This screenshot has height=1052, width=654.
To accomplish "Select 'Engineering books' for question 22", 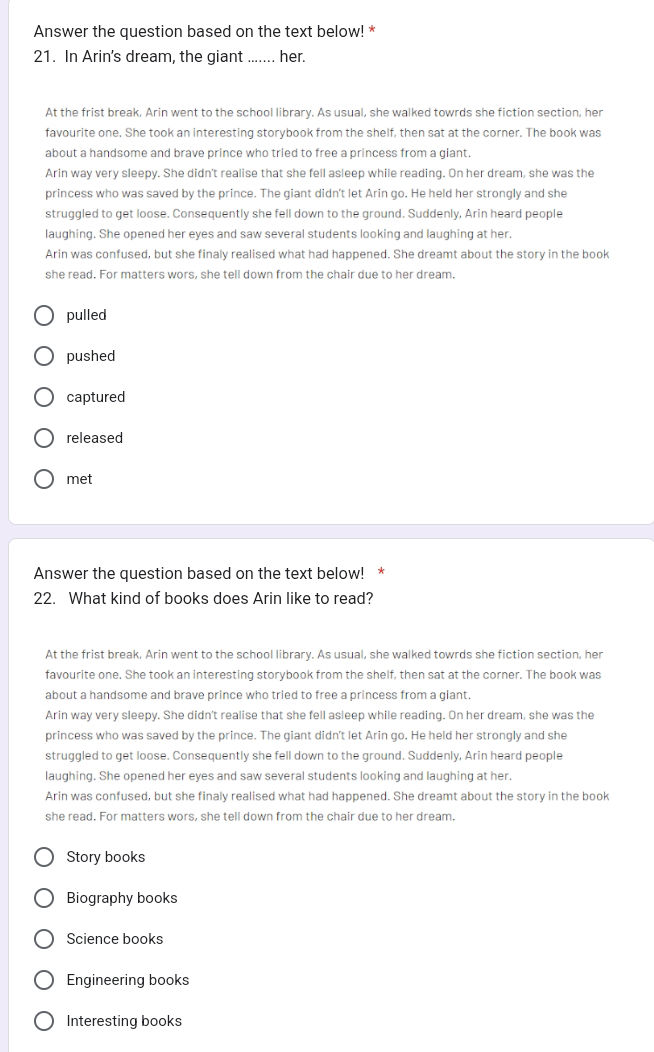I will [44, 980].
